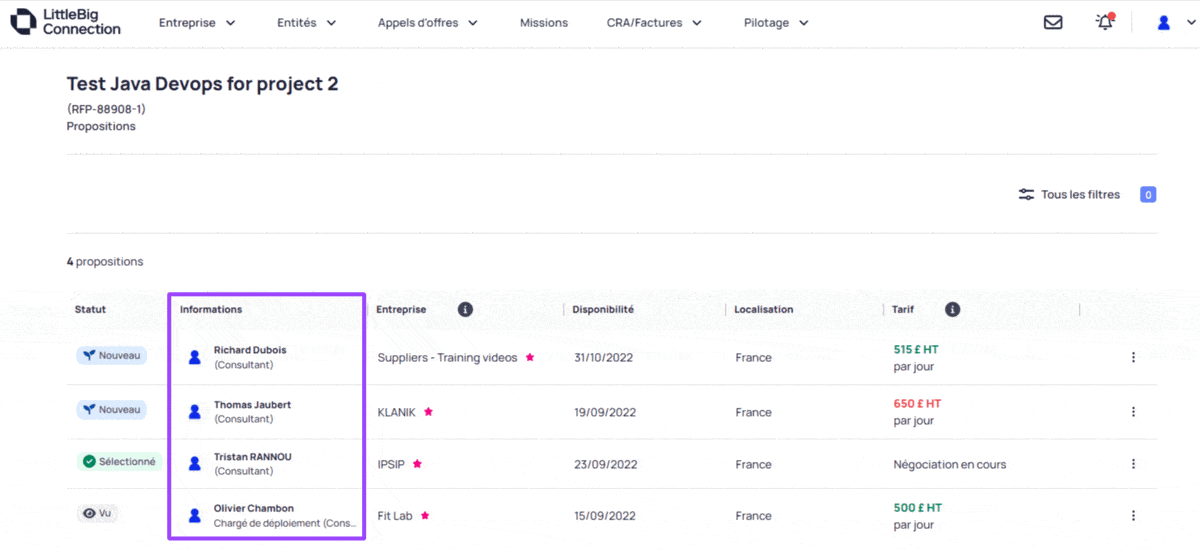This screenshot has height=550, width=1200.
Task: Click the IPSIP company name
Action: tap(391, 464)
